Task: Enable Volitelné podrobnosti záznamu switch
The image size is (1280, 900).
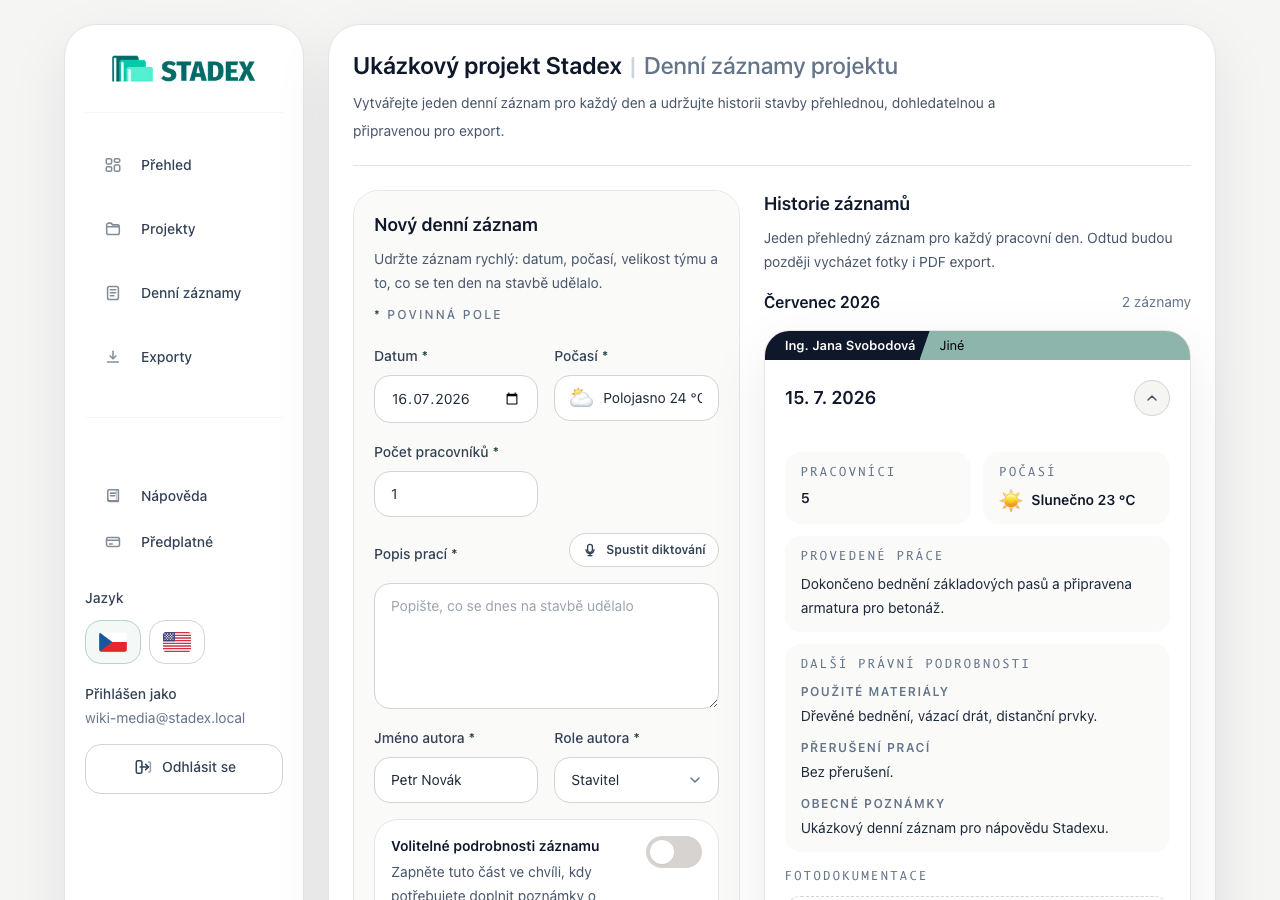Action: (674, 852)
